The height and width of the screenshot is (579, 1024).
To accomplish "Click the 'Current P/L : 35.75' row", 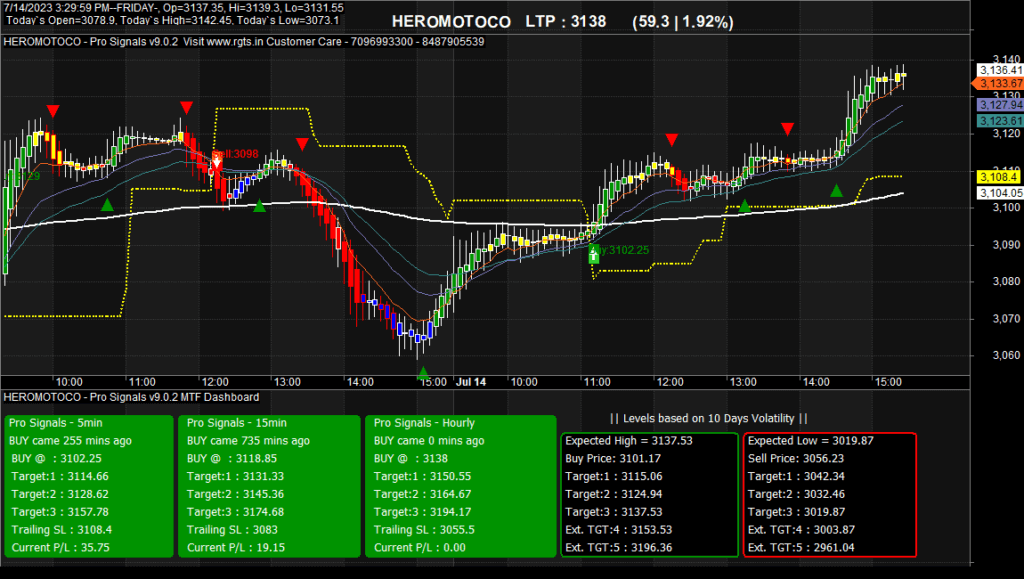I will [60, 548].
